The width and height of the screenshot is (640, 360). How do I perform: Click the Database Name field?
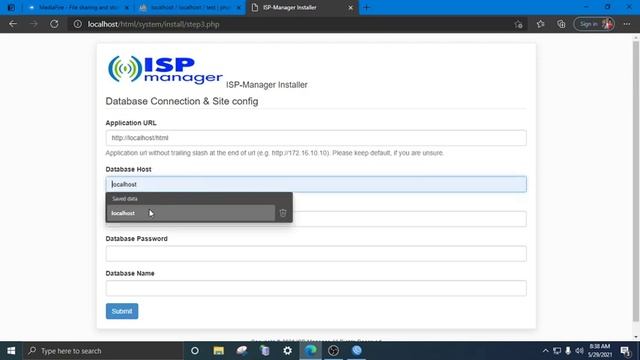316,288
